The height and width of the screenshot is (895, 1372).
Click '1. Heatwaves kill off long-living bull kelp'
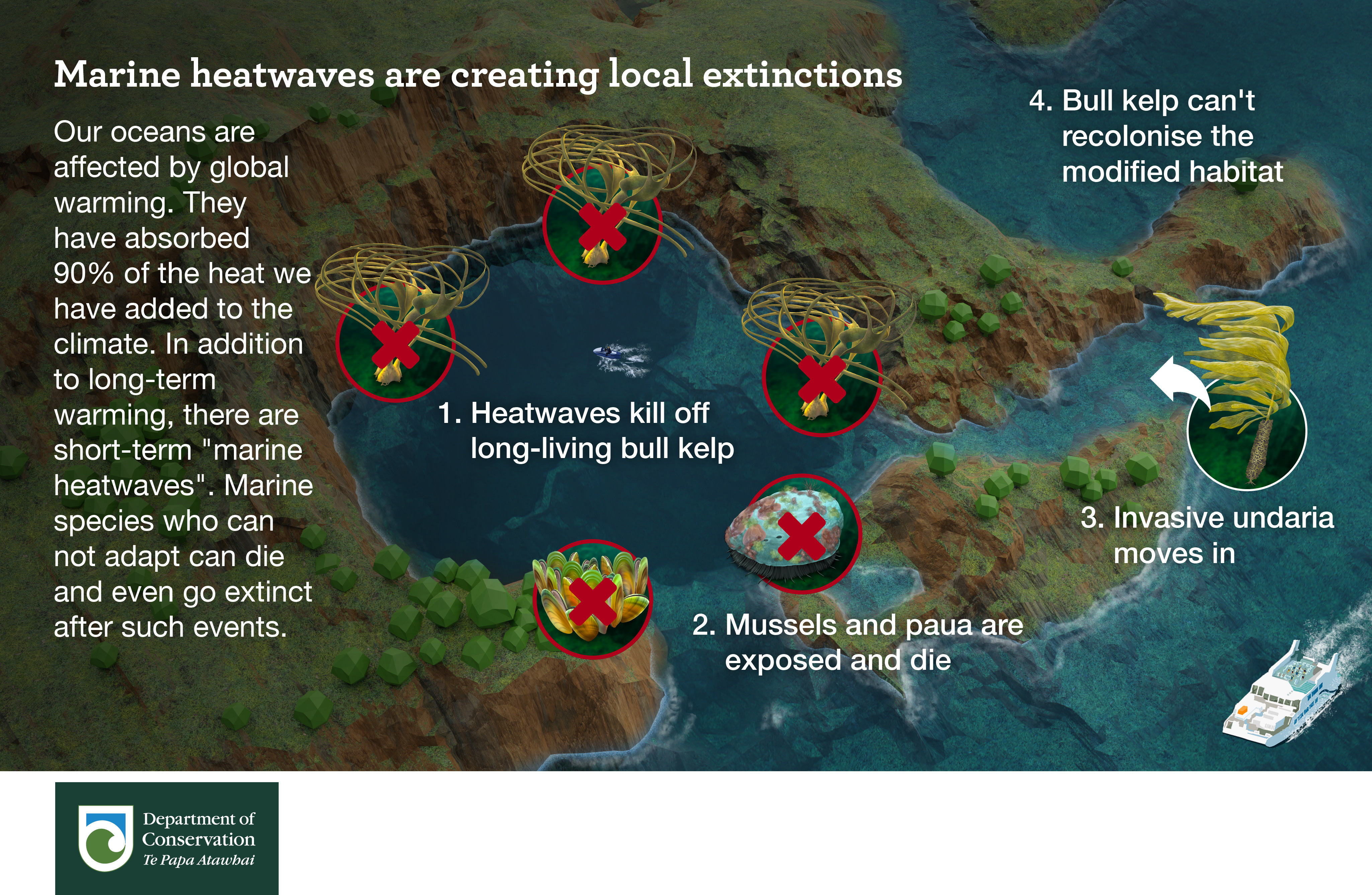tap(586, 431)
